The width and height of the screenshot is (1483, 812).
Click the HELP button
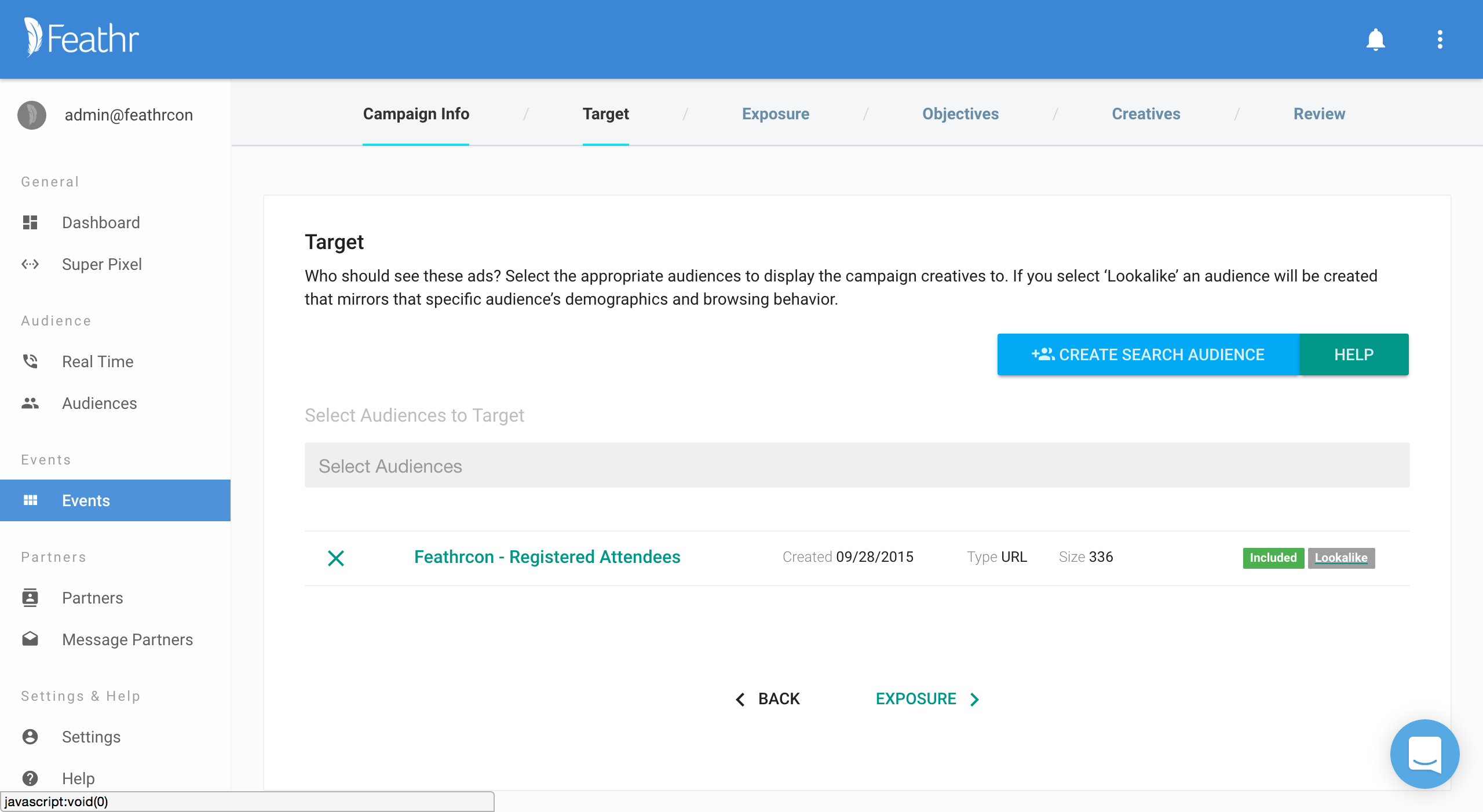tap(1354, 354)
